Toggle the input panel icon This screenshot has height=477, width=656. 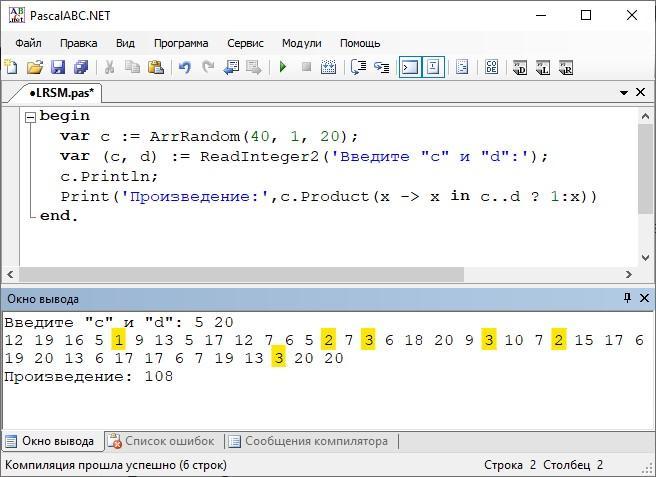(433, 67)
